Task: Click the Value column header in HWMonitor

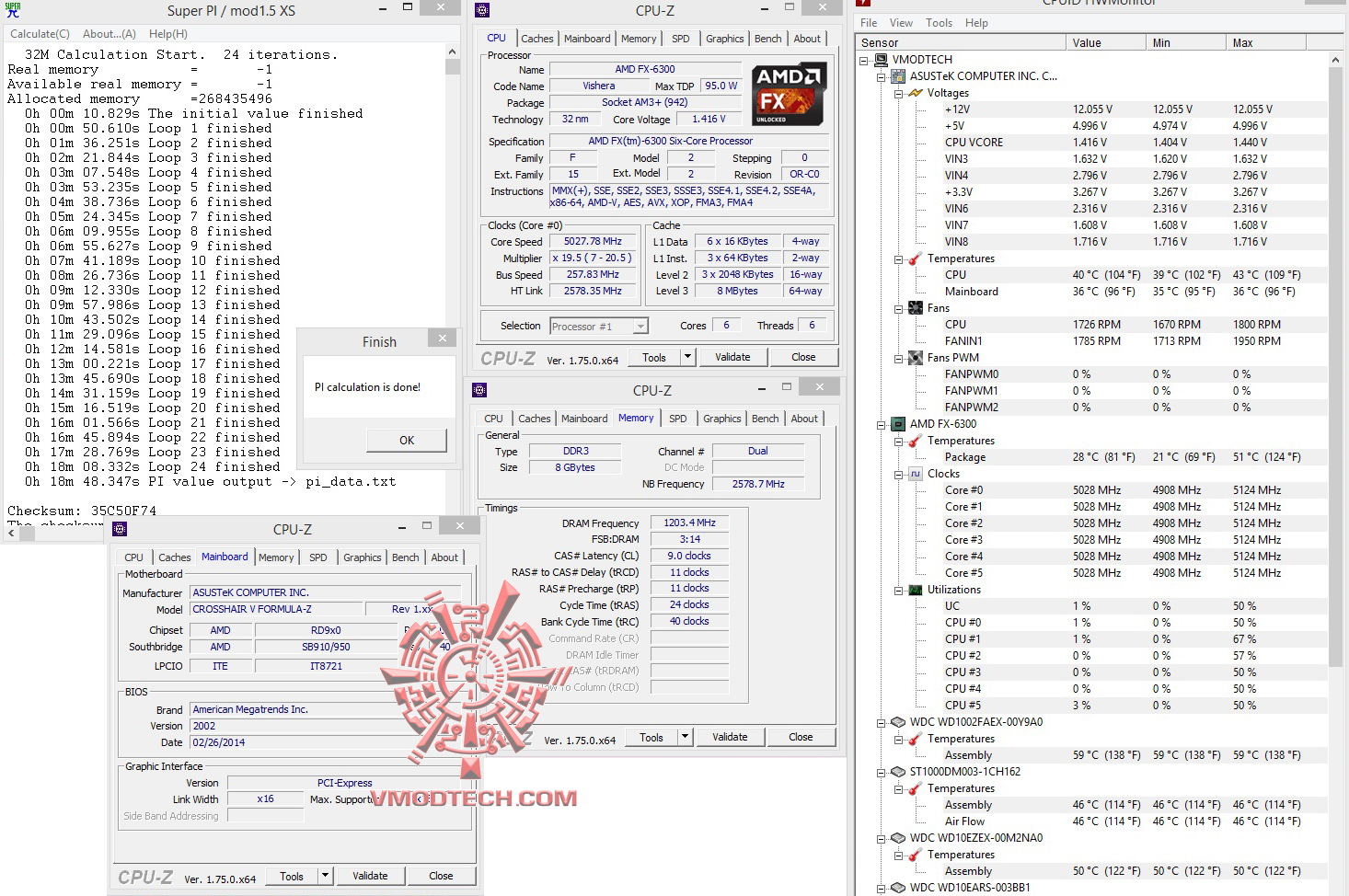Action: tap(1106, 42)
